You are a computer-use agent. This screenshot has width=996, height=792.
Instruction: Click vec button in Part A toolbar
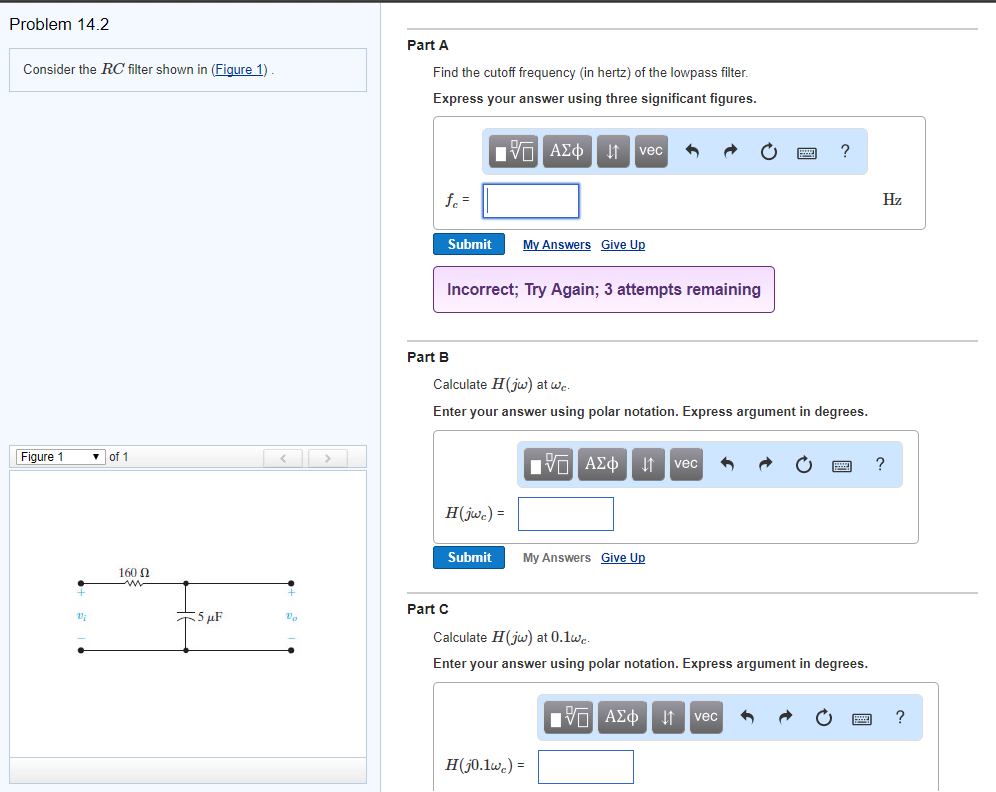coord(651,151)
